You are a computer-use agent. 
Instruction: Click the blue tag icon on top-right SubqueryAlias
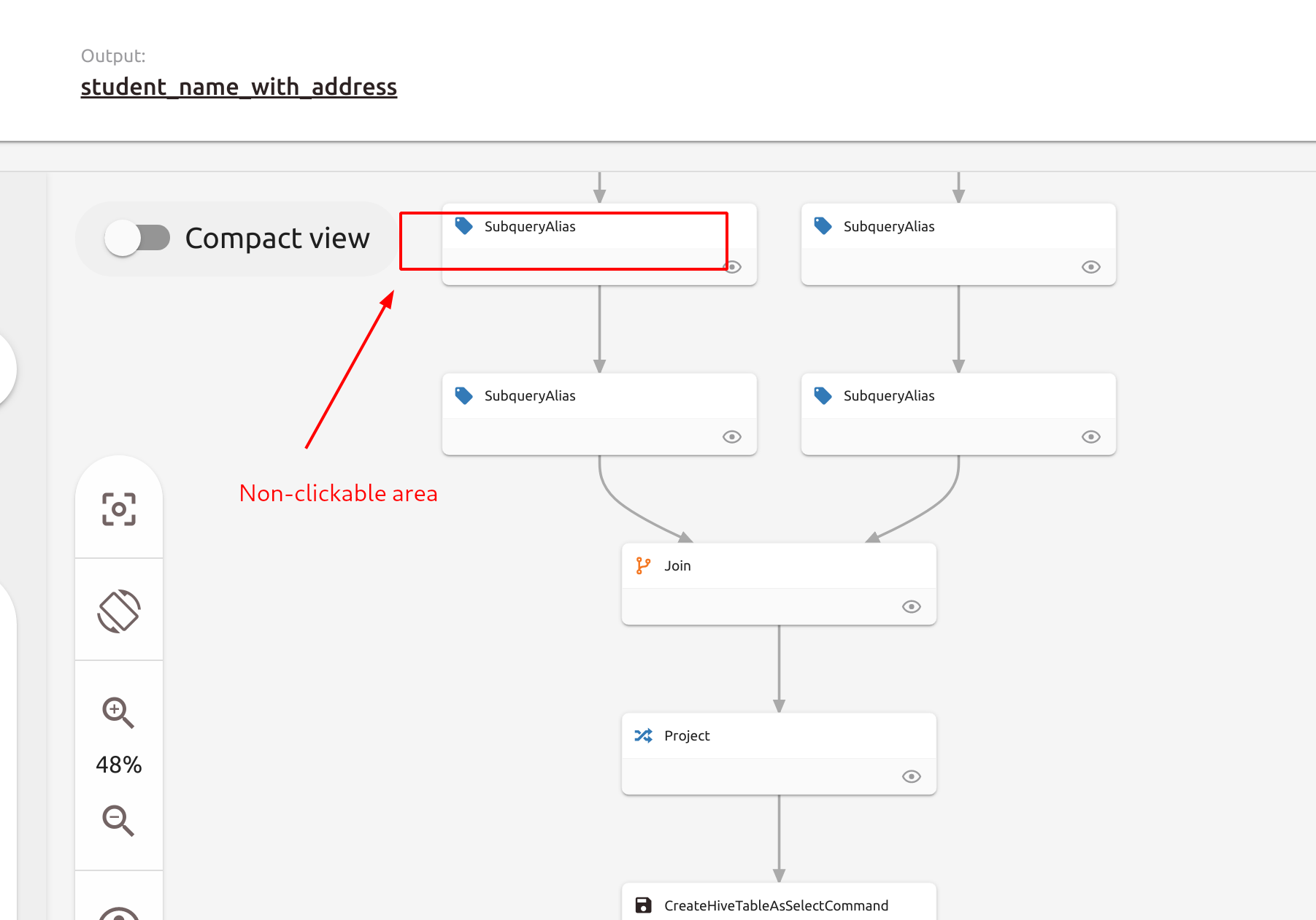pyautogui.click(x=823, y=226)
